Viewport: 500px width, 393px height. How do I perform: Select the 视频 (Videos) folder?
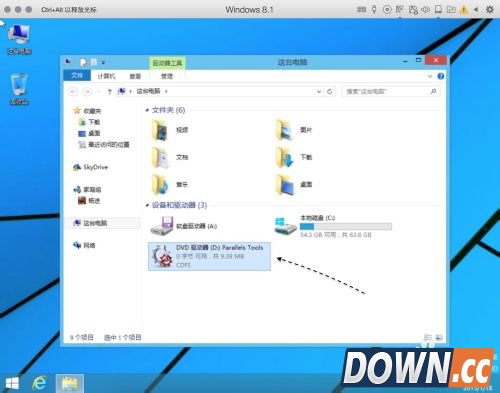[170, 130]
